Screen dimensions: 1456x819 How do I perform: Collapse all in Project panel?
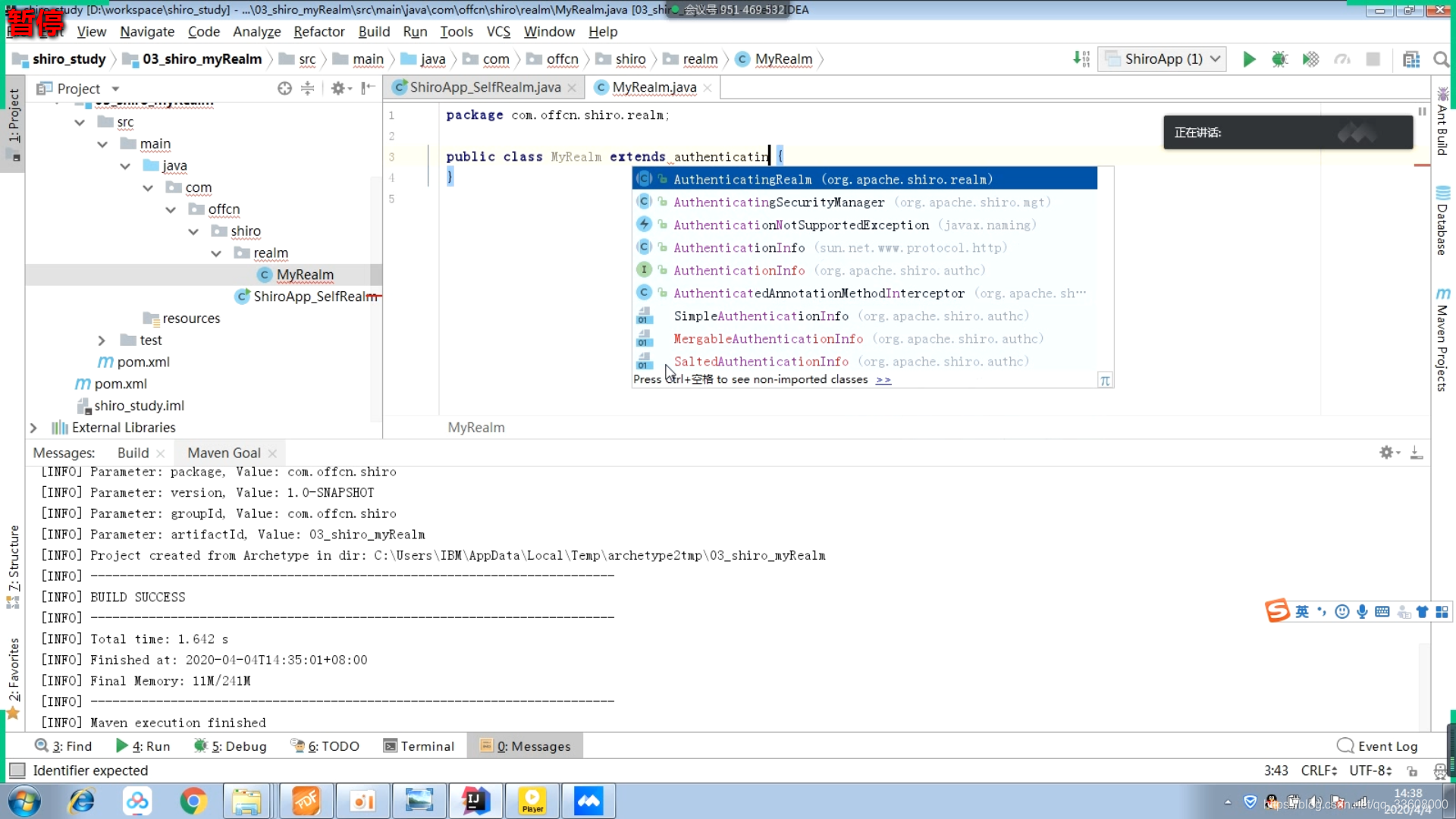click(307, 89)
